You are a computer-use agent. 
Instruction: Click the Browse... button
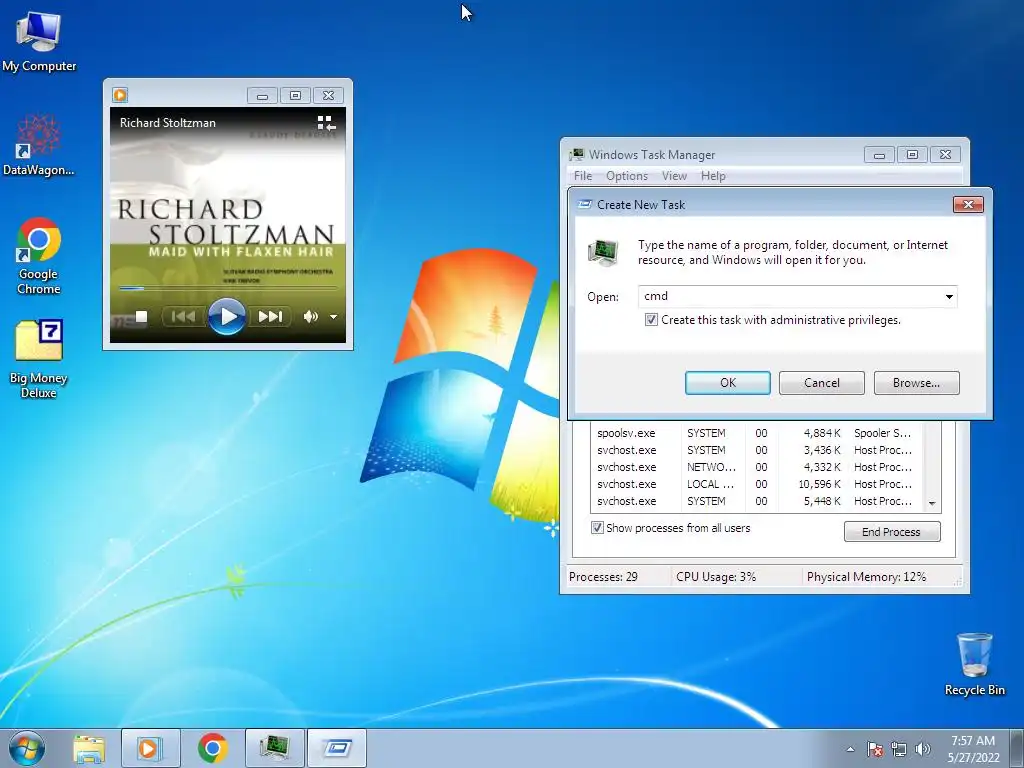pos(916,383)
